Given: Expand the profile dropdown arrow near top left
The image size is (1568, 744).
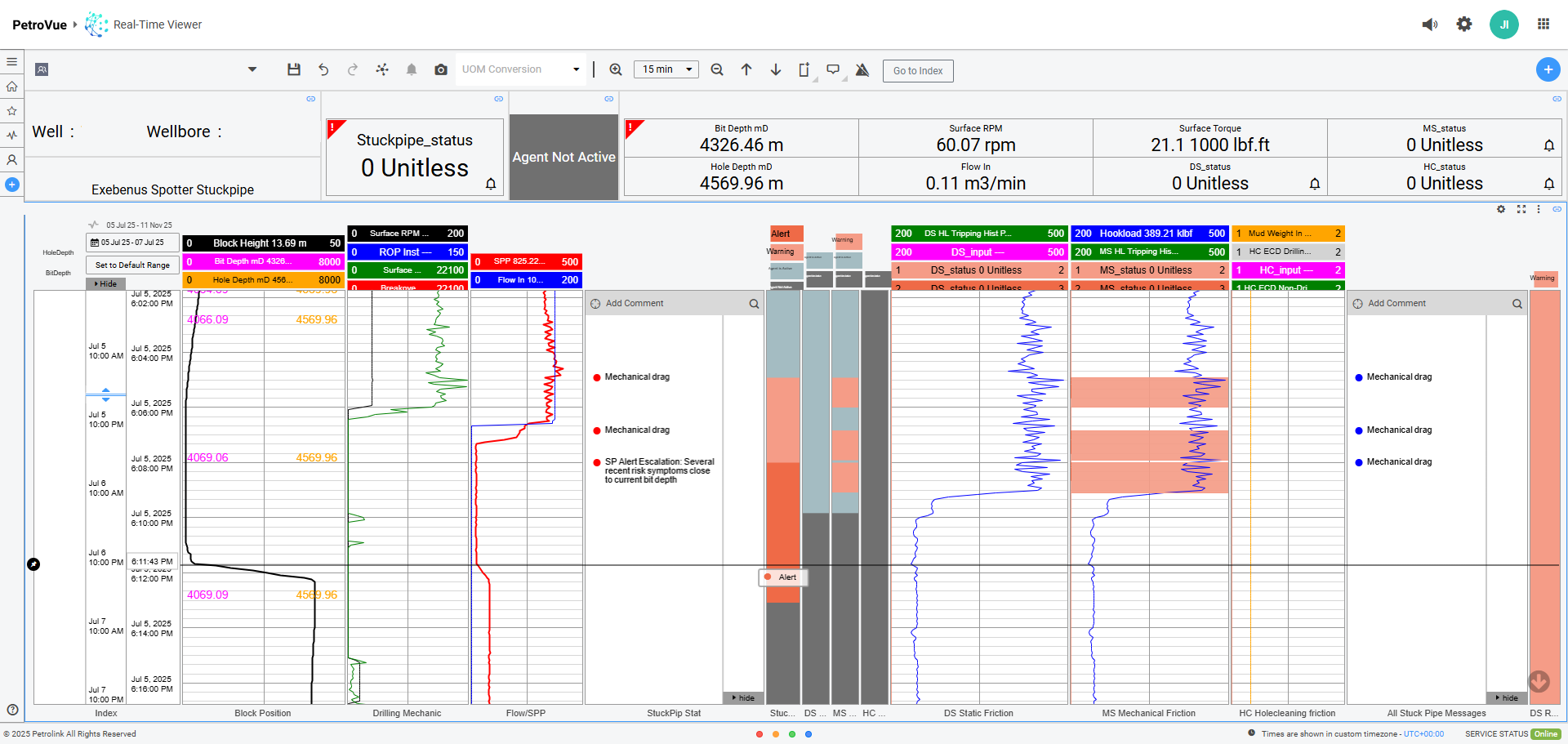Looking at the screenshot, I should [252, 69].
